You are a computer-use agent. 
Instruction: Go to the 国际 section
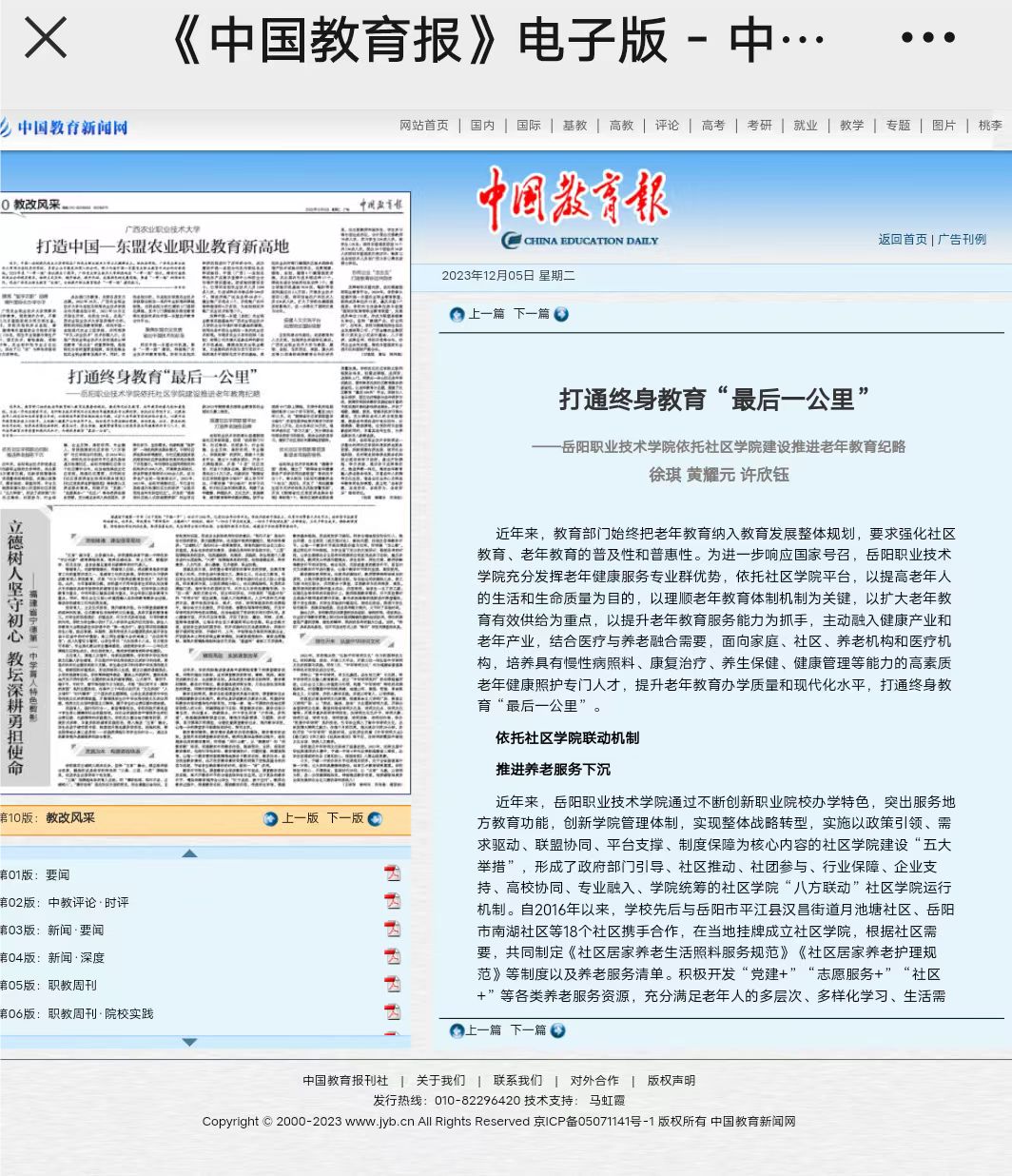[x=528, y=126]
